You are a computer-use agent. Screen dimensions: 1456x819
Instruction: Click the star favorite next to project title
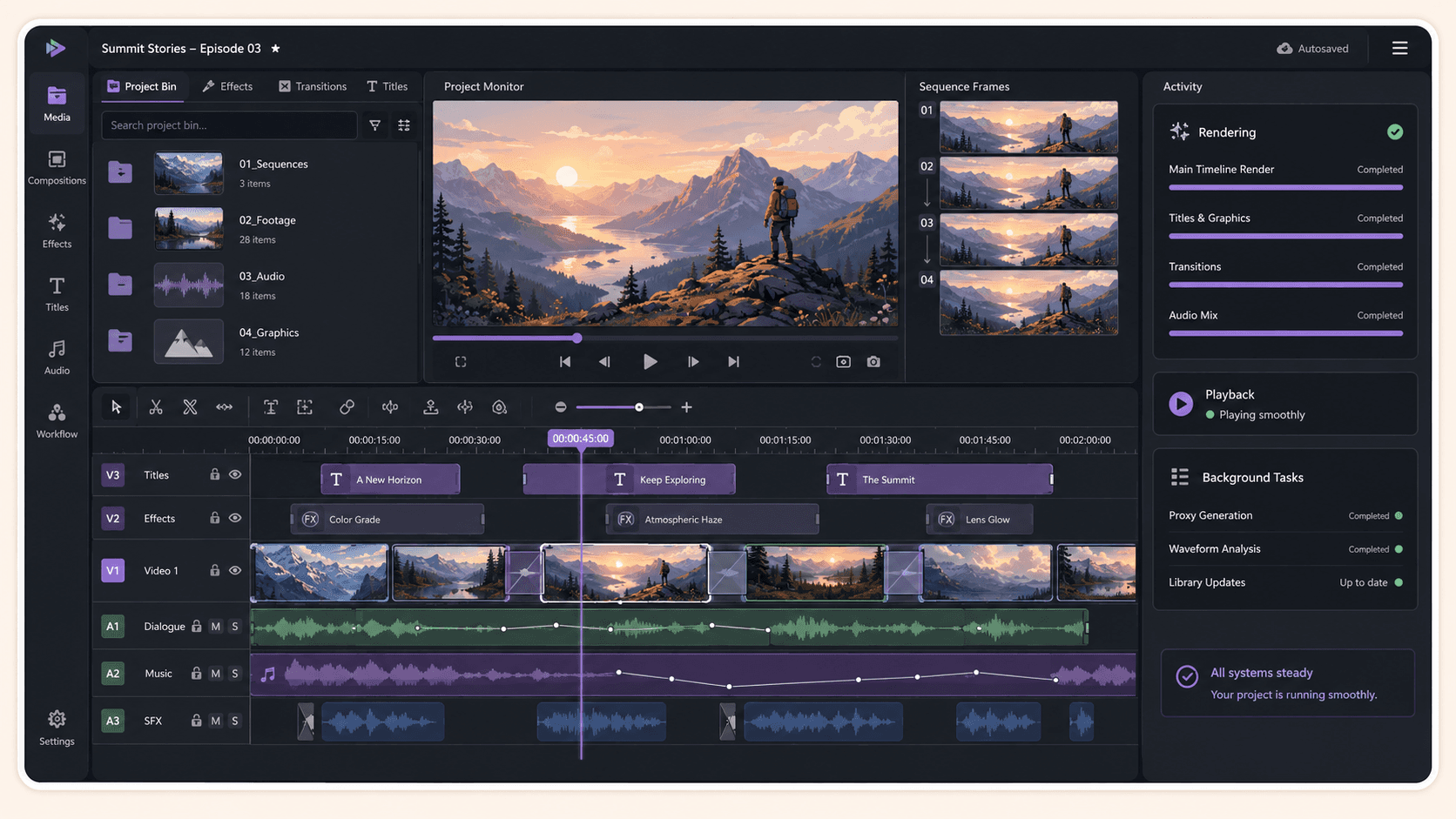pos(275,49)
